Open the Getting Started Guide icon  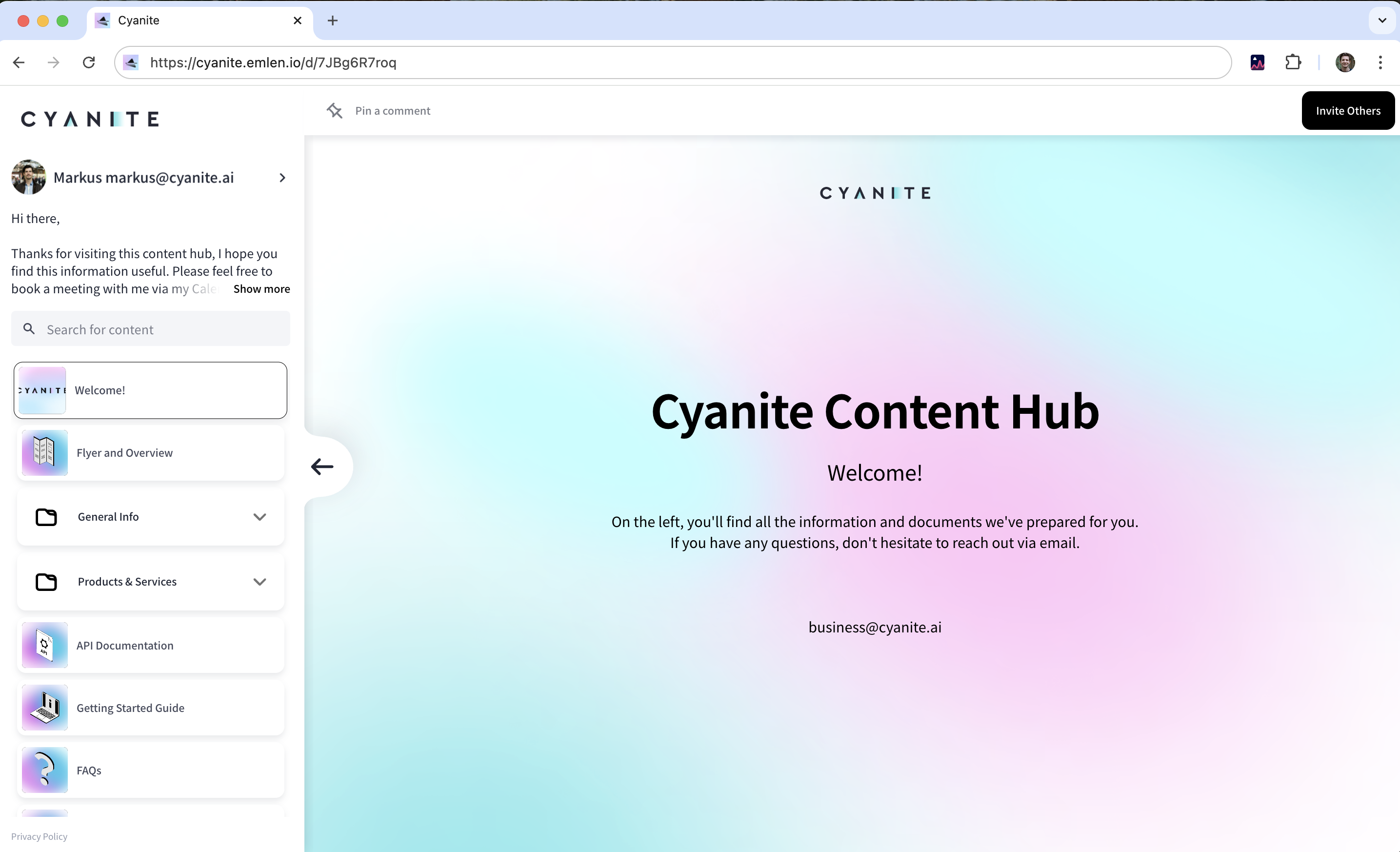coord(44,708)
